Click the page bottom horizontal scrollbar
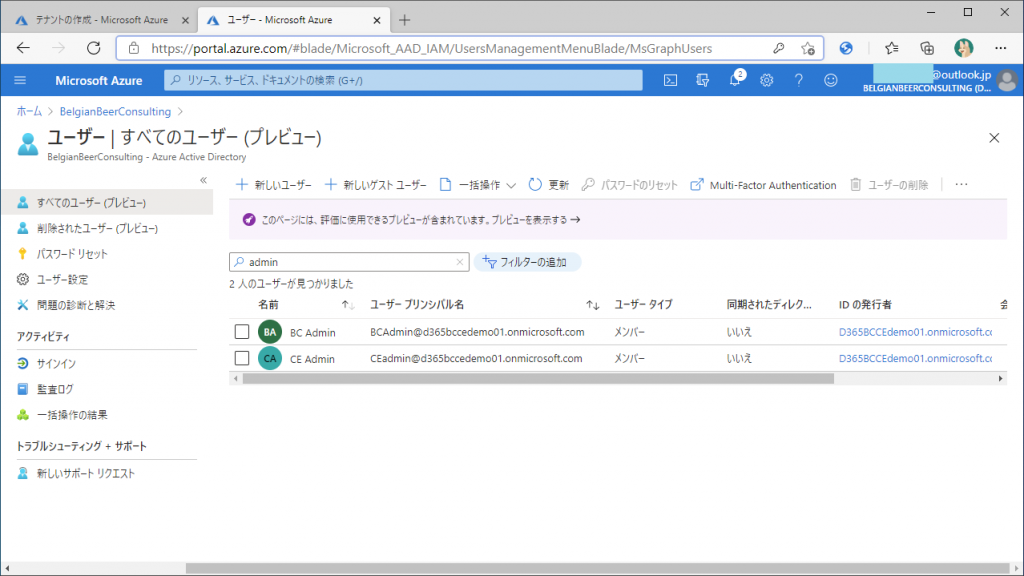 pyautogui.click(x=598, y=569)
